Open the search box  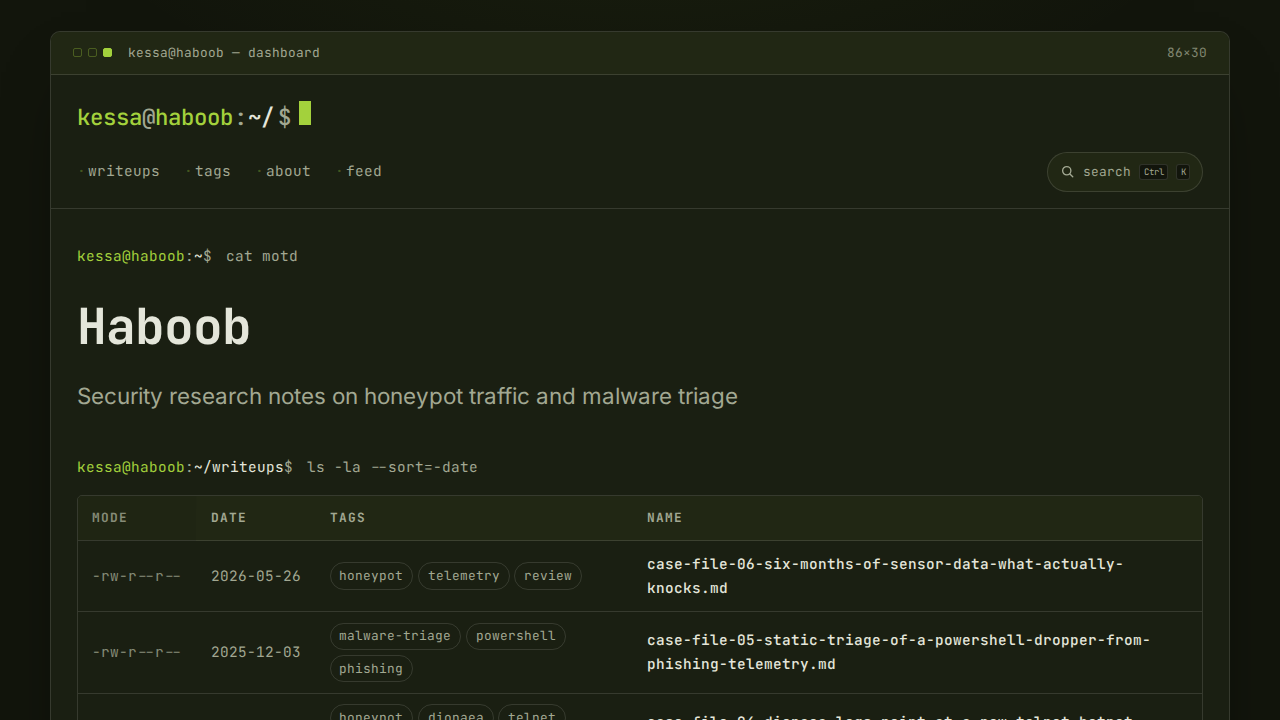pos(1125,172)
